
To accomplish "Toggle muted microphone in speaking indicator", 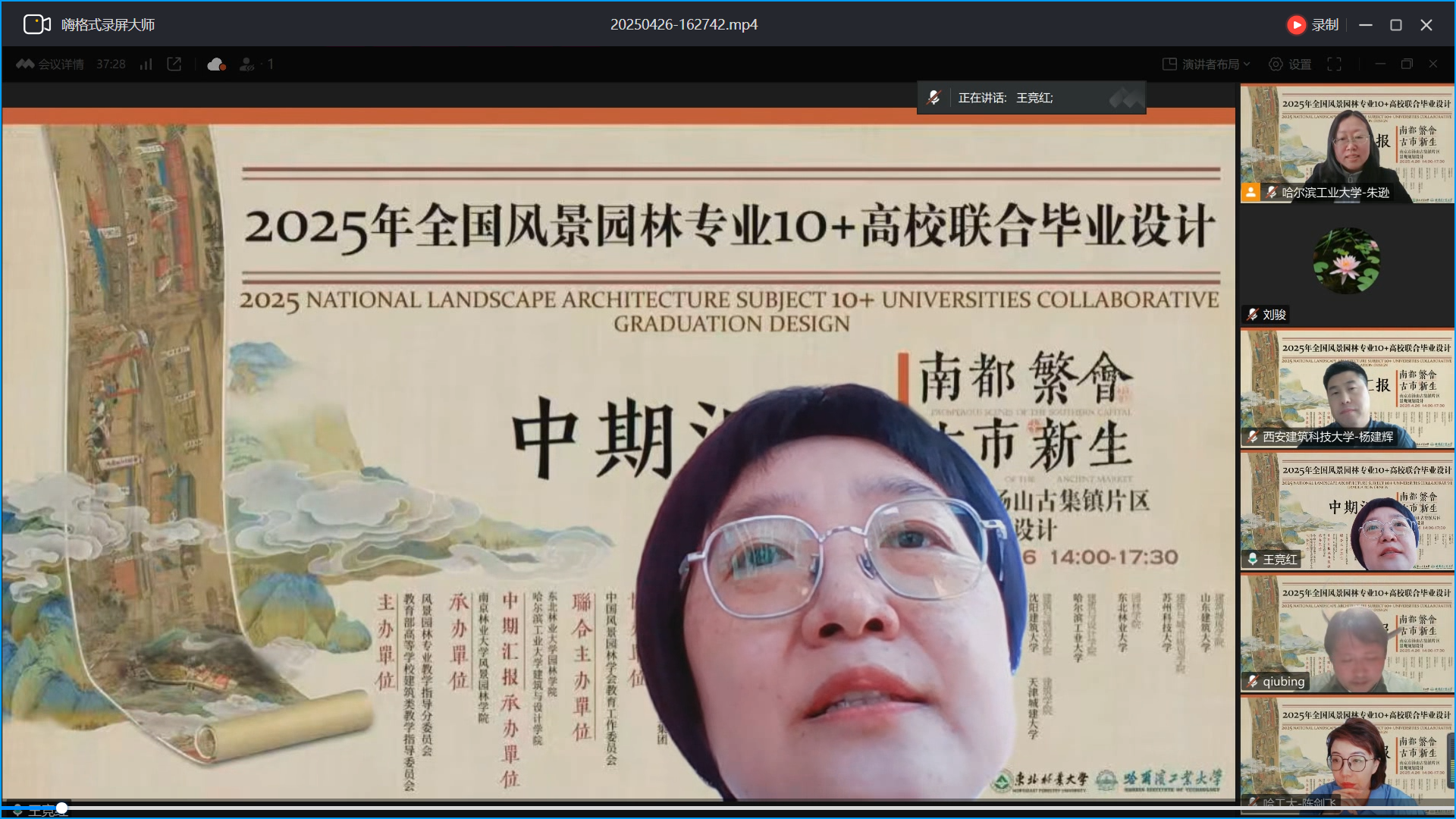I will (x=934, y=98).
